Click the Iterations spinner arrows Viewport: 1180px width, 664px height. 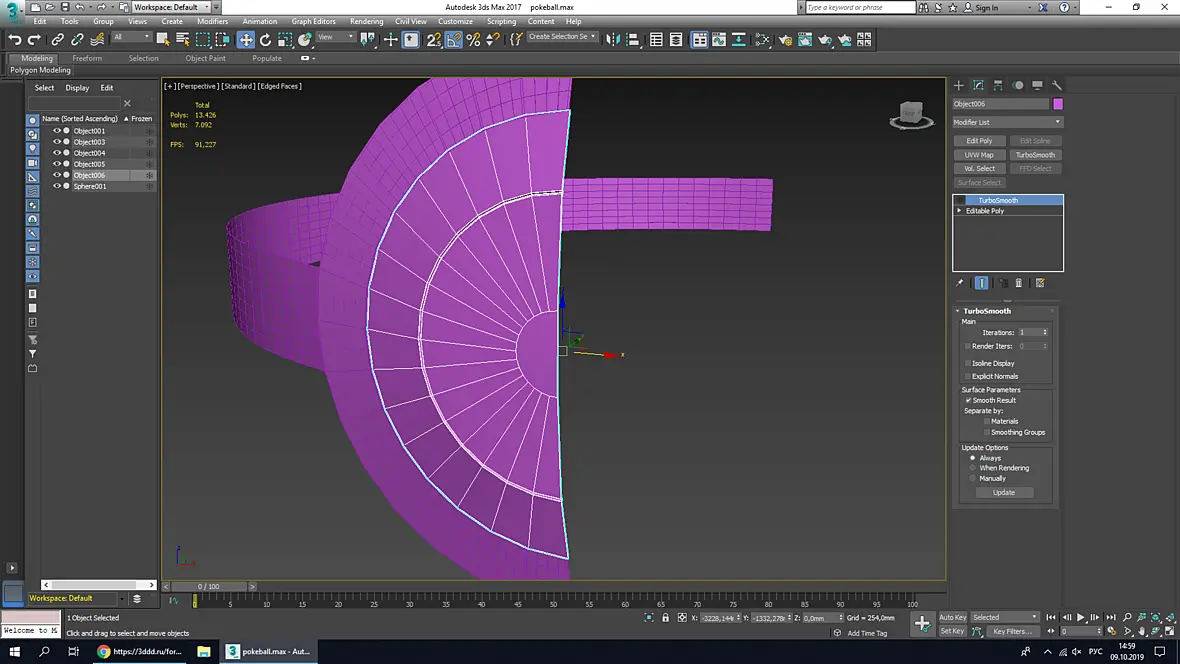point(1045,332)
